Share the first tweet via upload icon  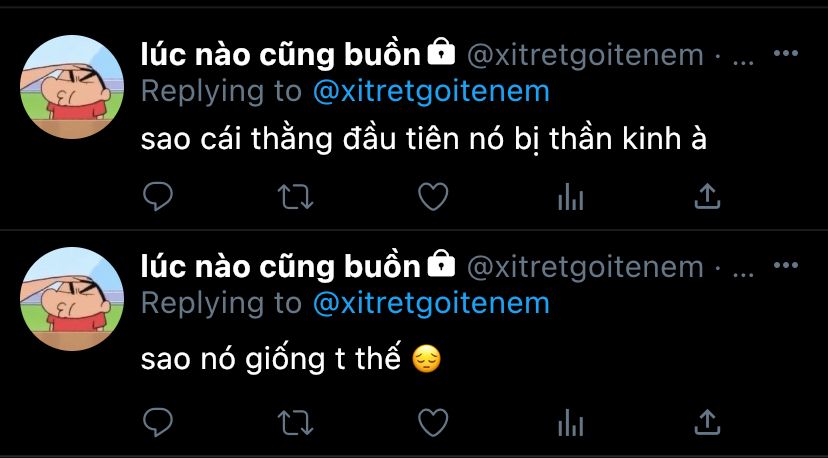(707, 197)
